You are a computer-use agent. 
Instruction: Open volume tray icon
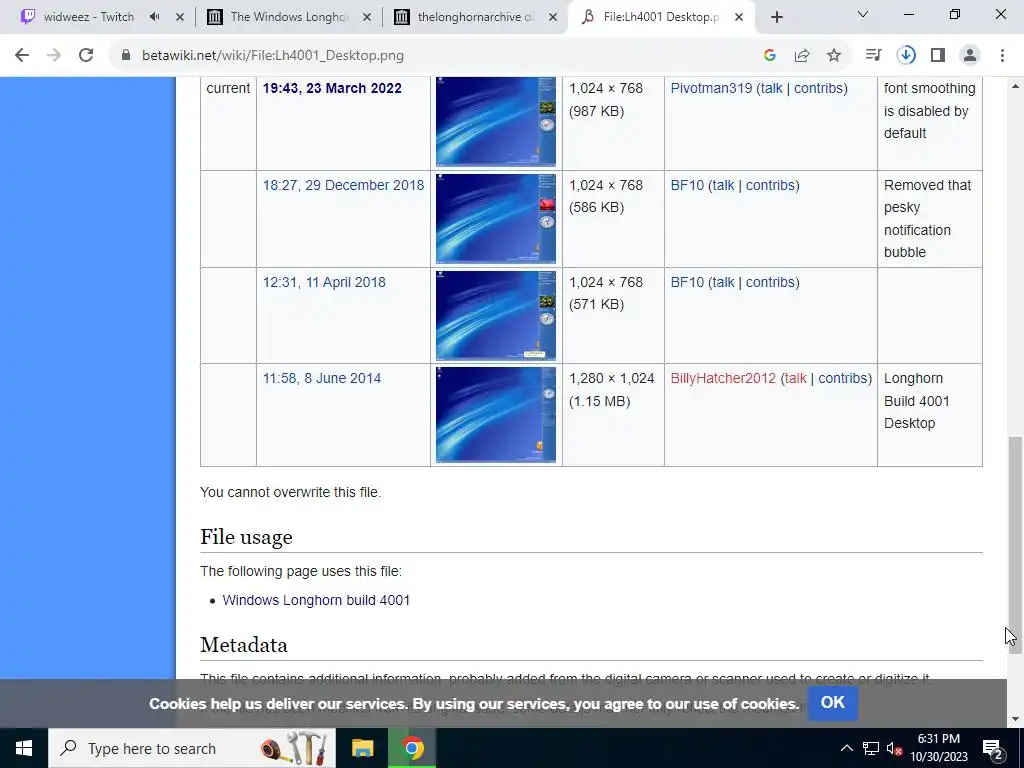pyautogui.click(x=895, y=748)
